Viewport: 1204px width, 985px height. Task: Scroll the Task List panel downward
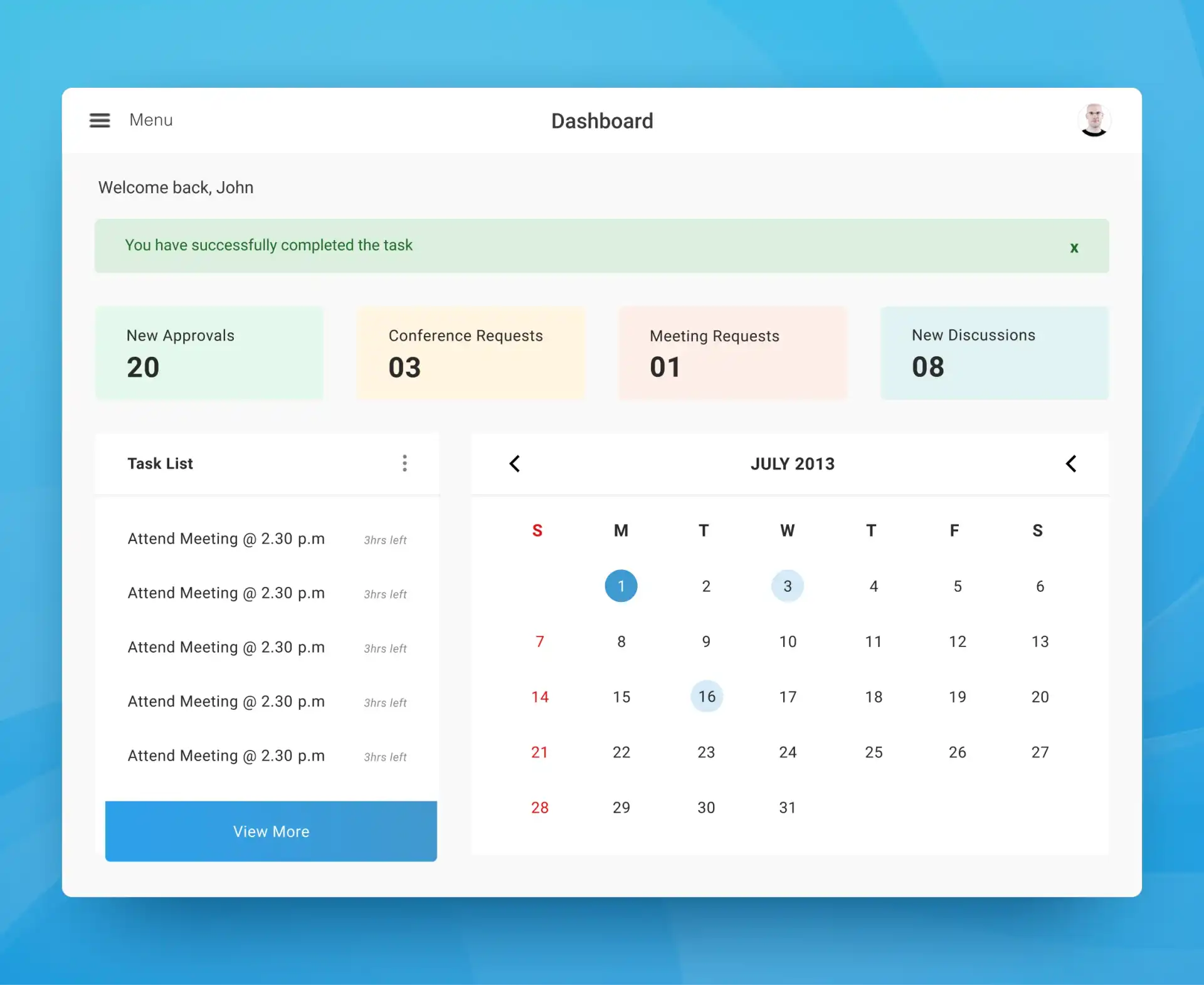(271, 650)
